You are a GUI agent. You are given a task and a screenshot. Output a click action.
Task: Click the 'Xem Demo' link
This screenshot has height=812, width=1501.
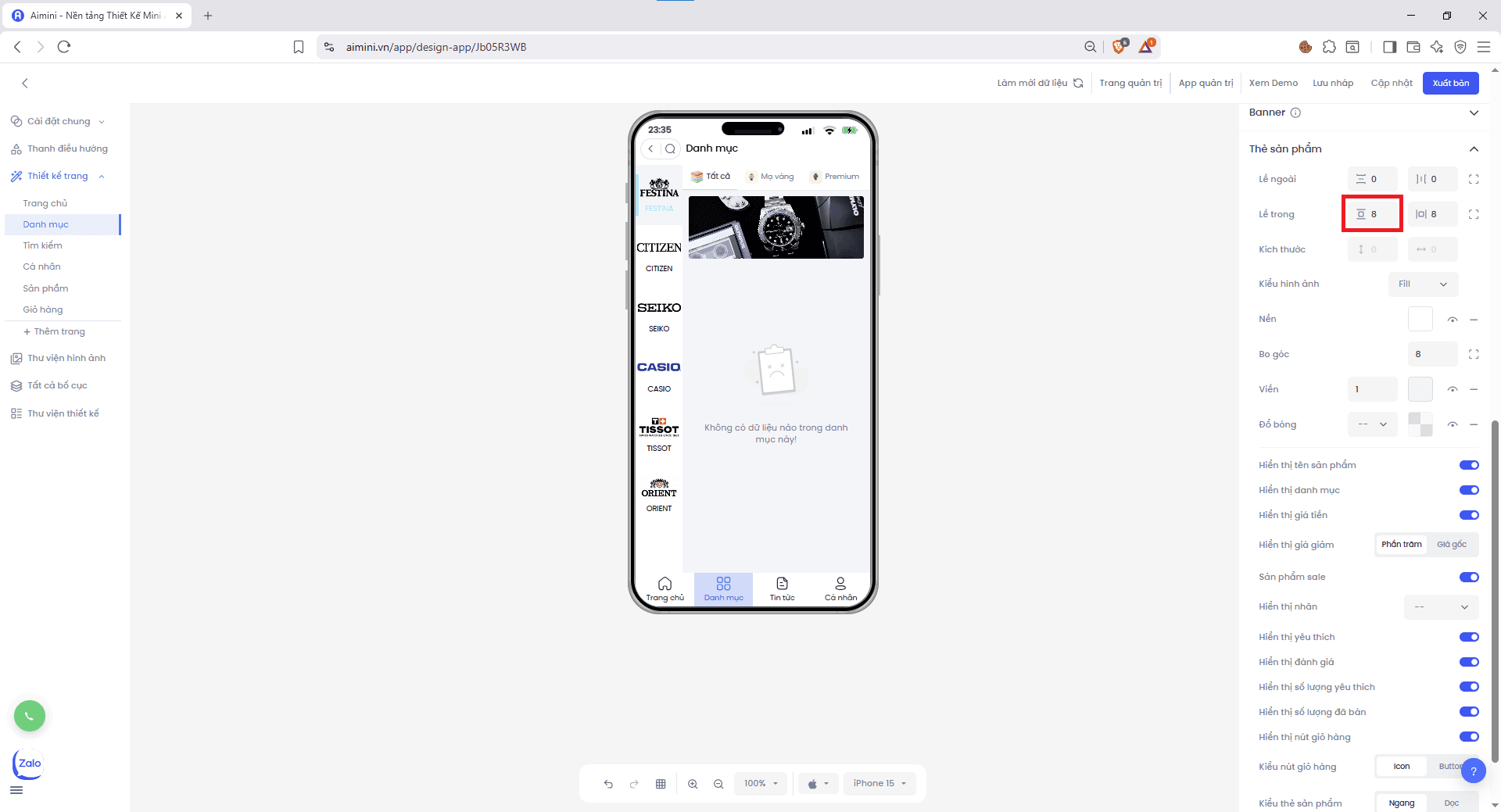point(1273,83)
